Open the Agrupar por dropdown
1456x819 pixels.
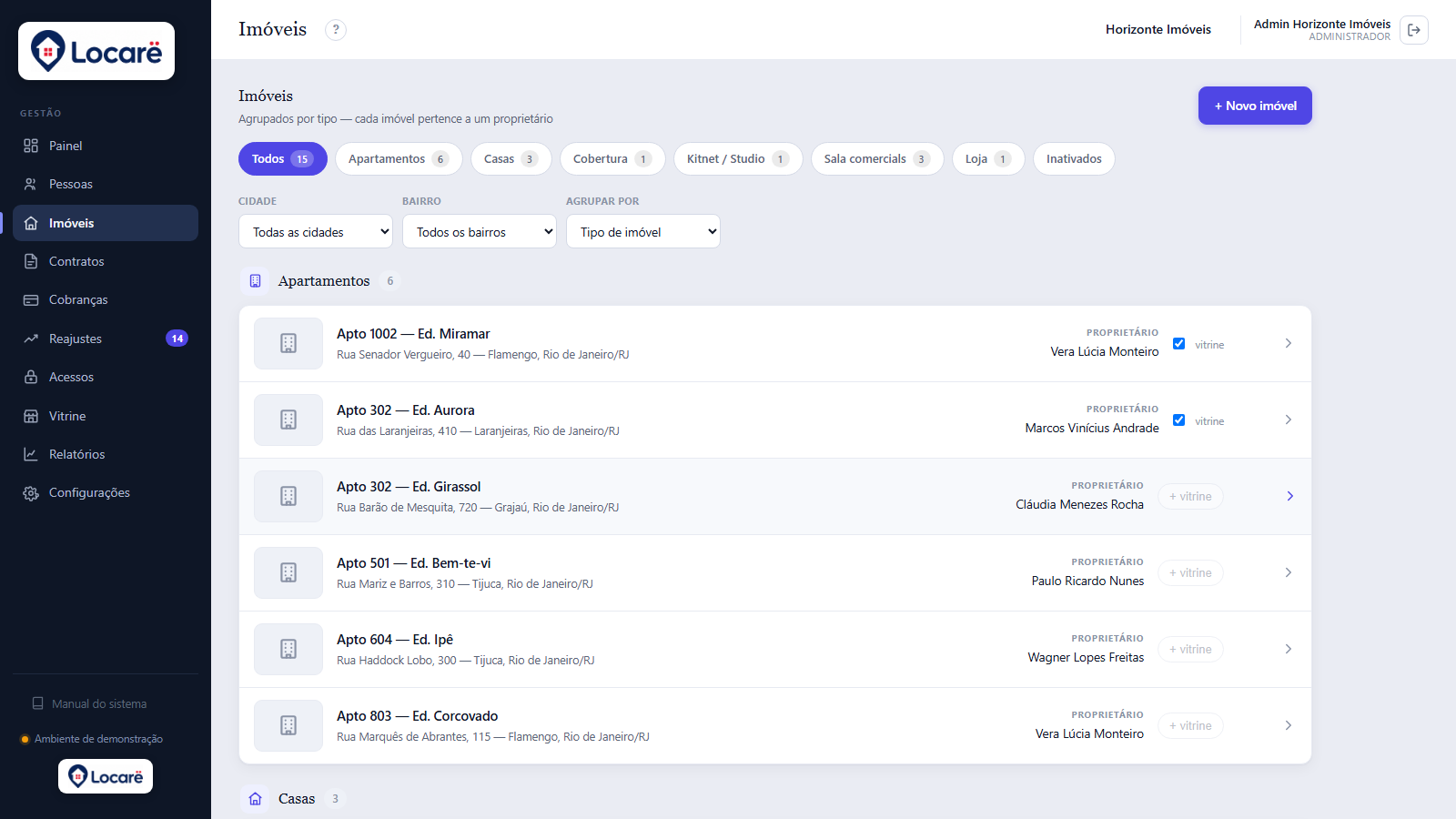(x=643, y=231)
